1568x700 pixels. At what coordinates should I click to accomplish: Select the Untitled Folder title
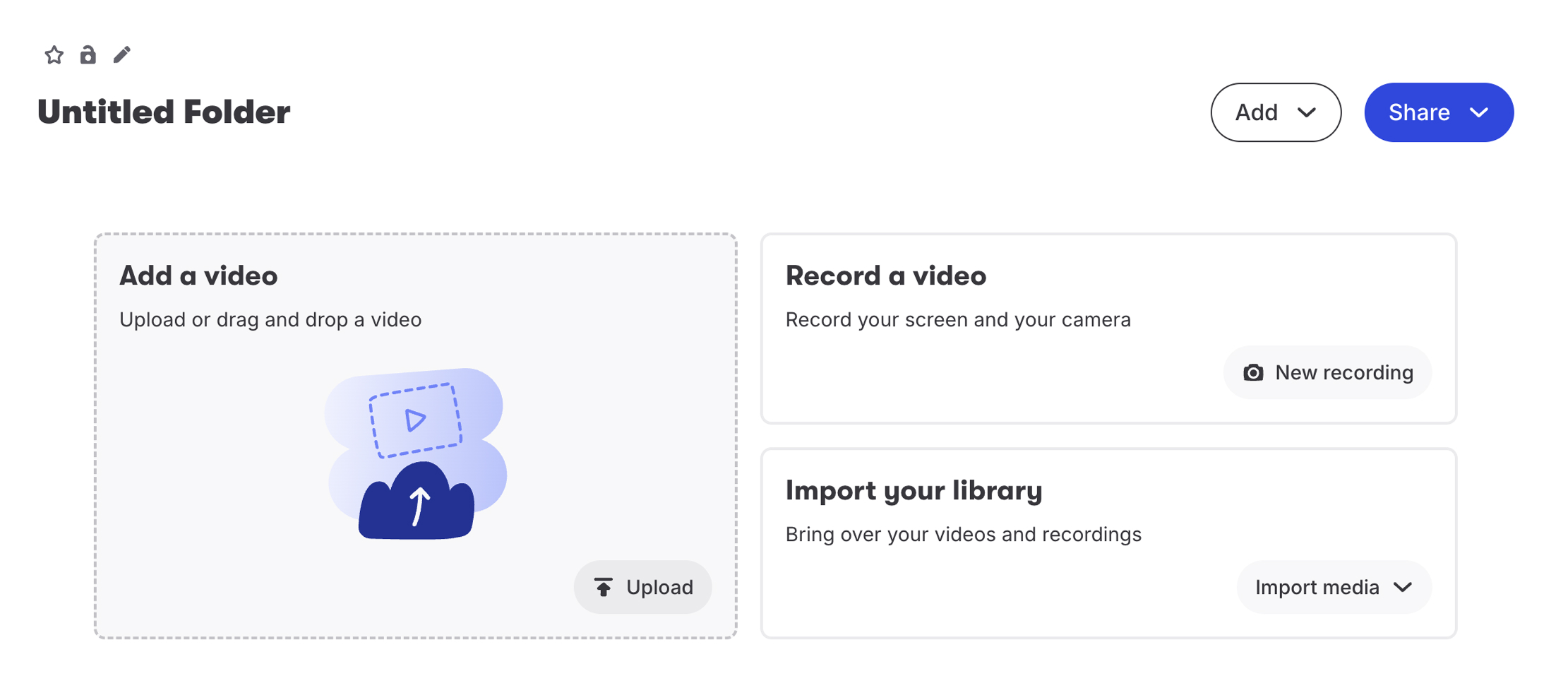164,112
